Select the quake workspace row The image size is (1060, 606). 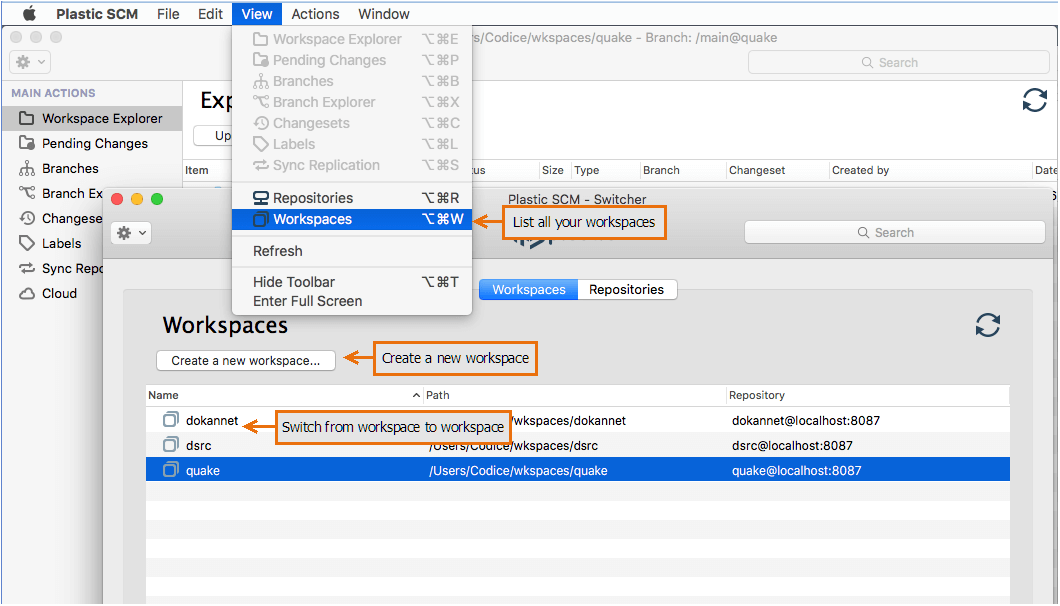coord(578,470)
